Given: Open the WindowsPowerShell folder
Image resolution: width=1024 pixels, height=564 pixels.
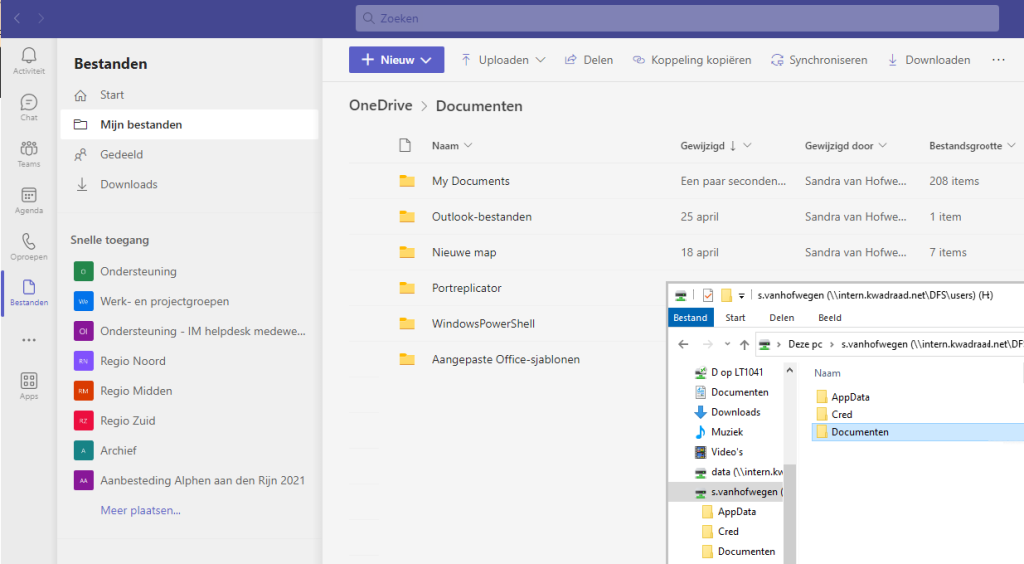Looking at the screenshot, I should pos(483,324).
